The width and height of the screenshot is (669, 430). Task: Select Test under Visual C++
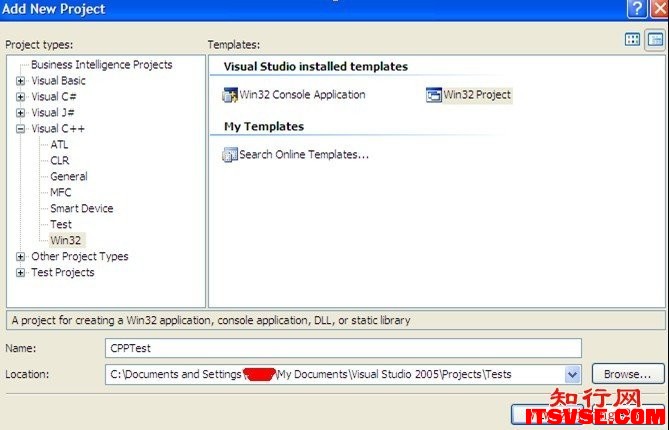pos(61,224)
